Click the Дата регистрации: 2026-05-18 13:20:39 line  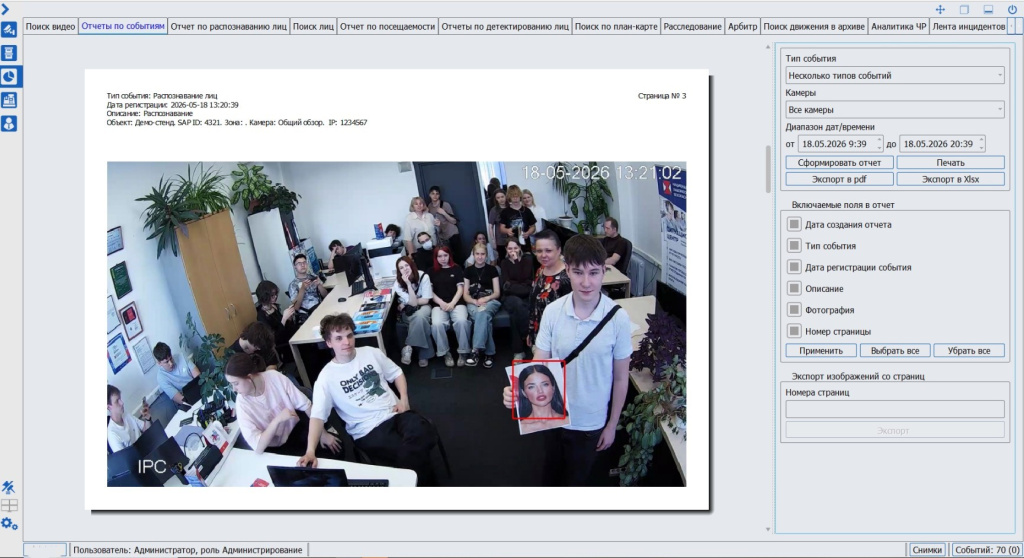(x=172, y=105)
